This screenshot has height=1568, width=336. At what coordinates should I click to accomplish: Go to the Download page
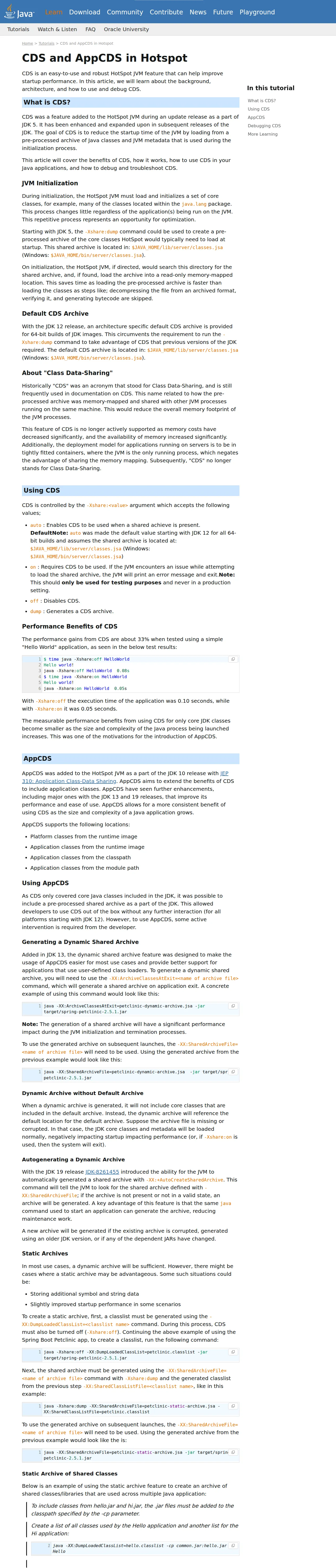tap(85, 12)
